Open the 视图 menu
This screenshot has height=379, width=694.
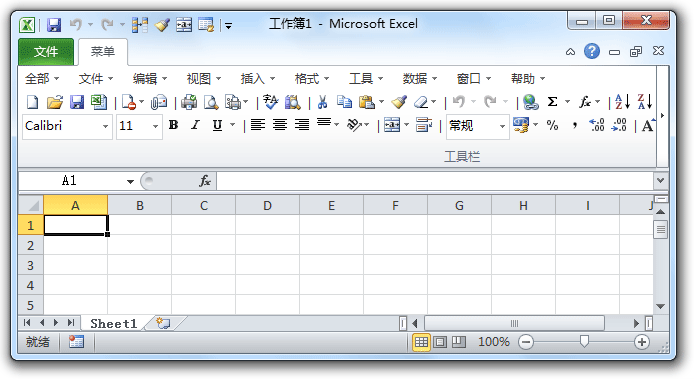point(204,79)
